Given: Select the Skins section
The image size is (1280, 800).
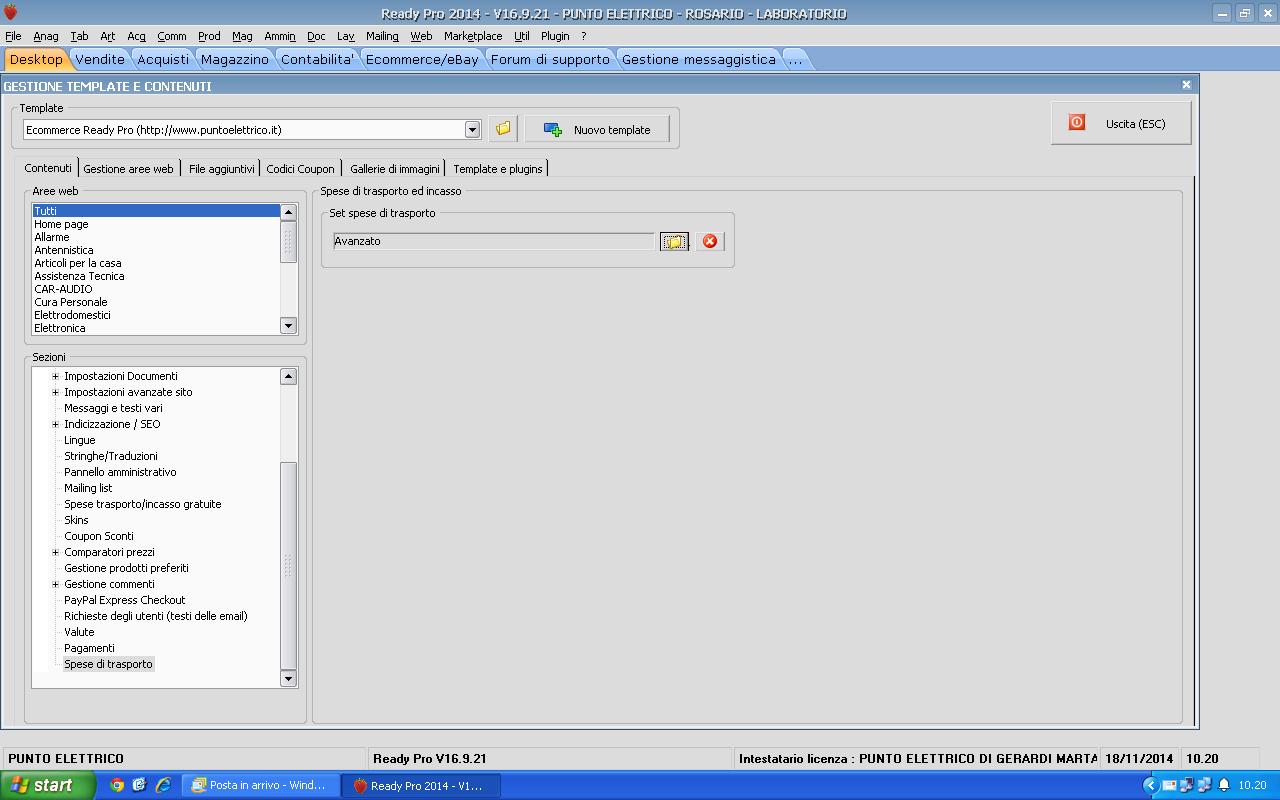Looking at the screenshot, I should (x=76, y=520).
